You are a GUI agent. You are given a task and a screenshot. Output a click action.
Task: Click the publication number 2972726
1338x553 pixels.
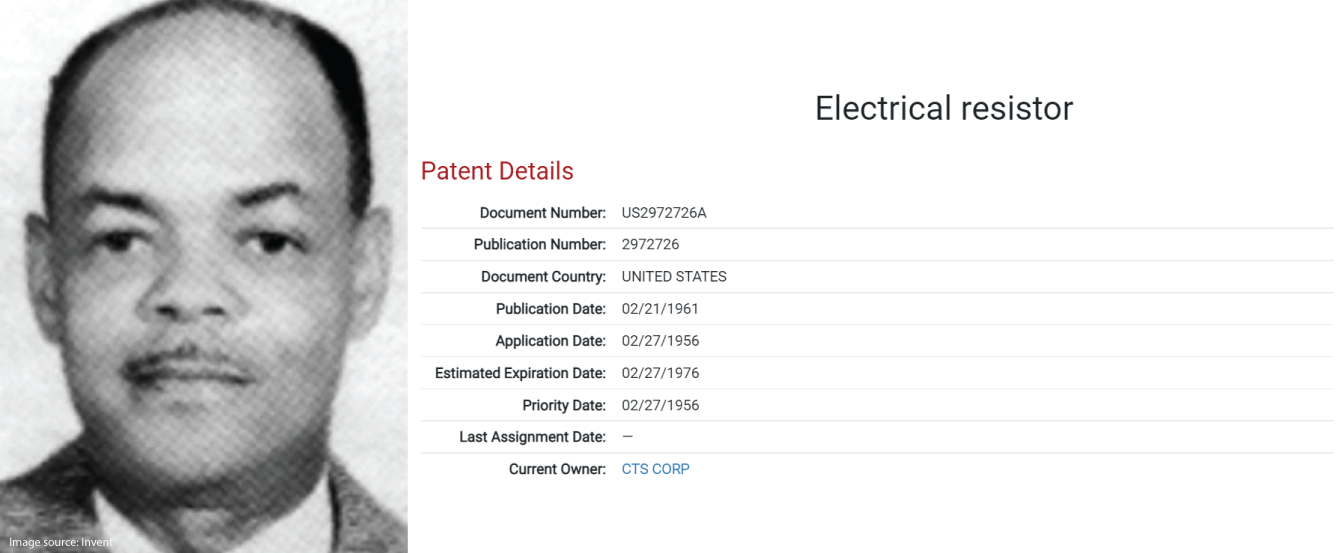coord(650,245)
